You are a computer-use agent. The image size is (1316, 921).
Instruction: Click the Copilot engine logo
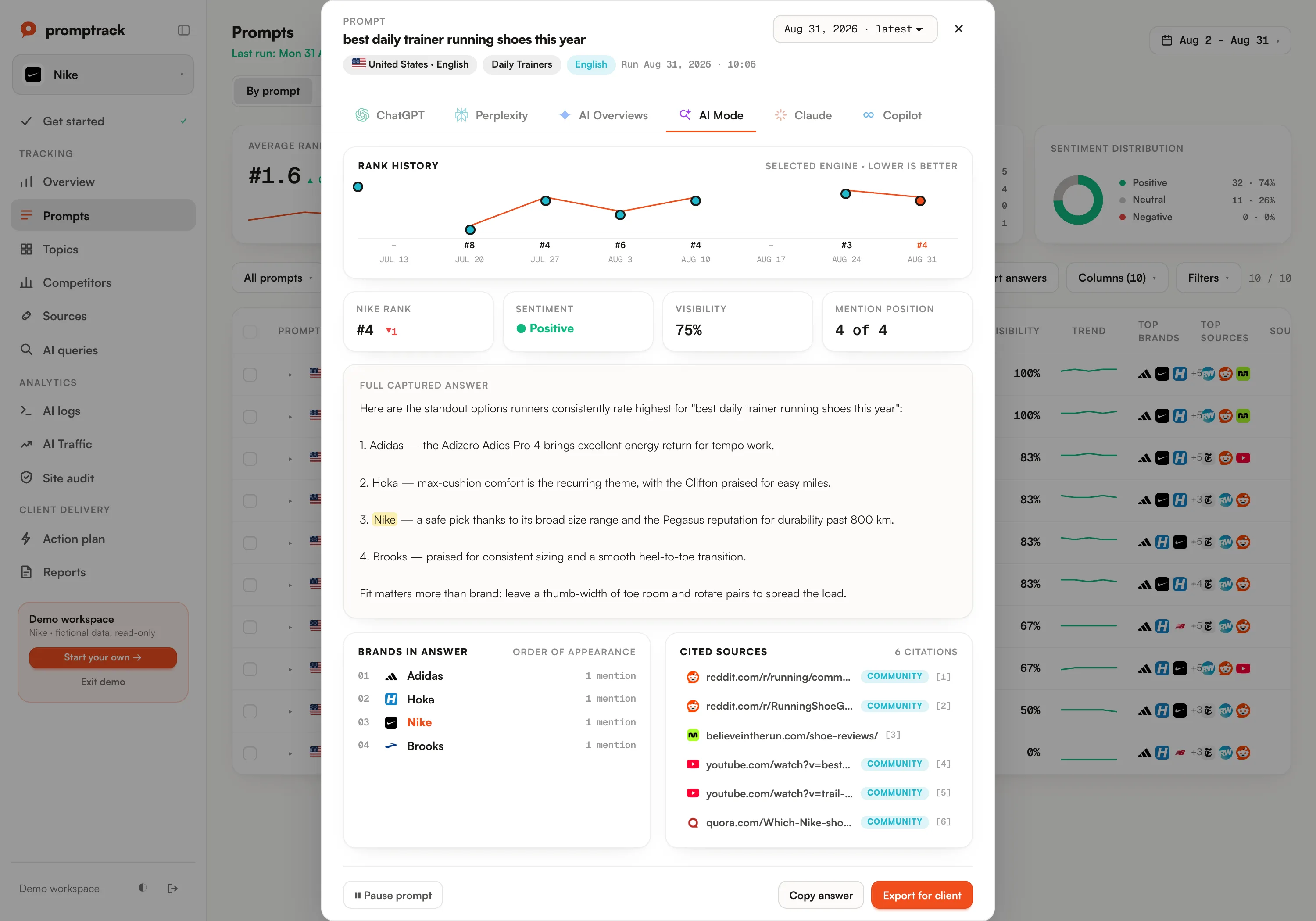(x=869, y=115)
